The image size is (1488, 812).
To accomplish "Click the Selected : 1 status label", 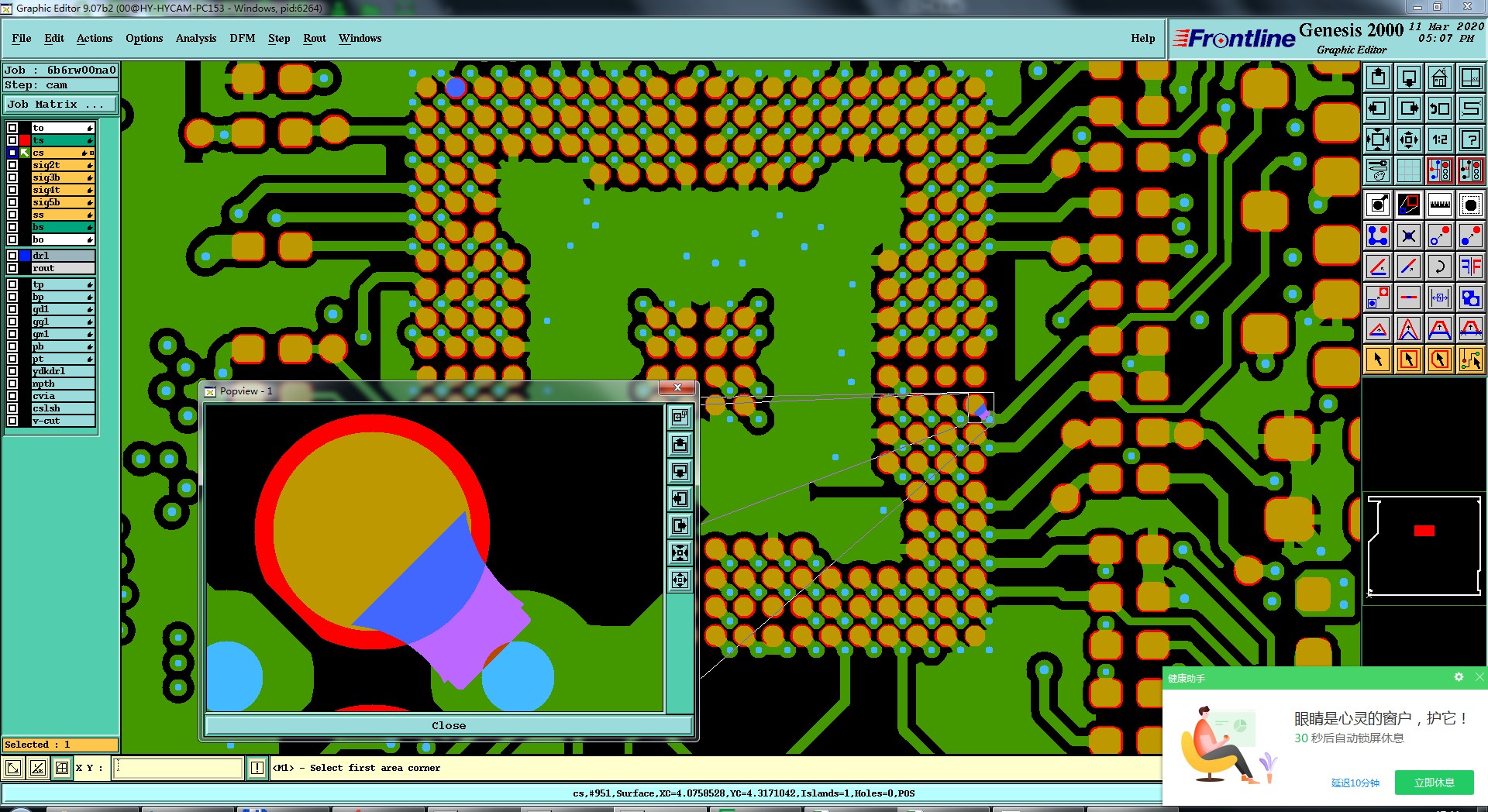I will point(60,745).
